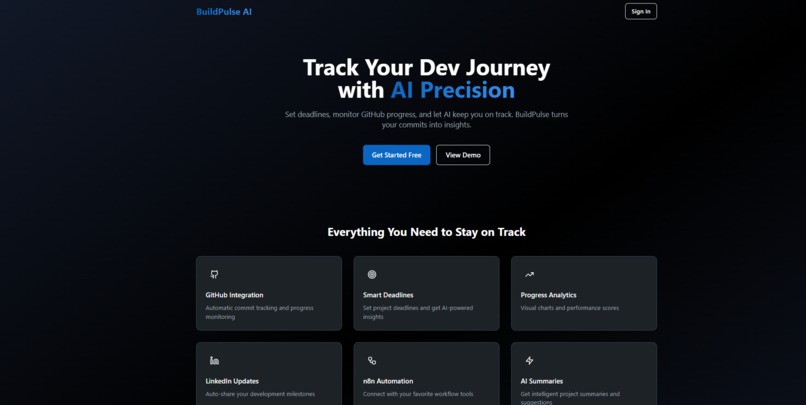Click Get Started Free button
Screen dimensions: 806x405
click(396, 155)
